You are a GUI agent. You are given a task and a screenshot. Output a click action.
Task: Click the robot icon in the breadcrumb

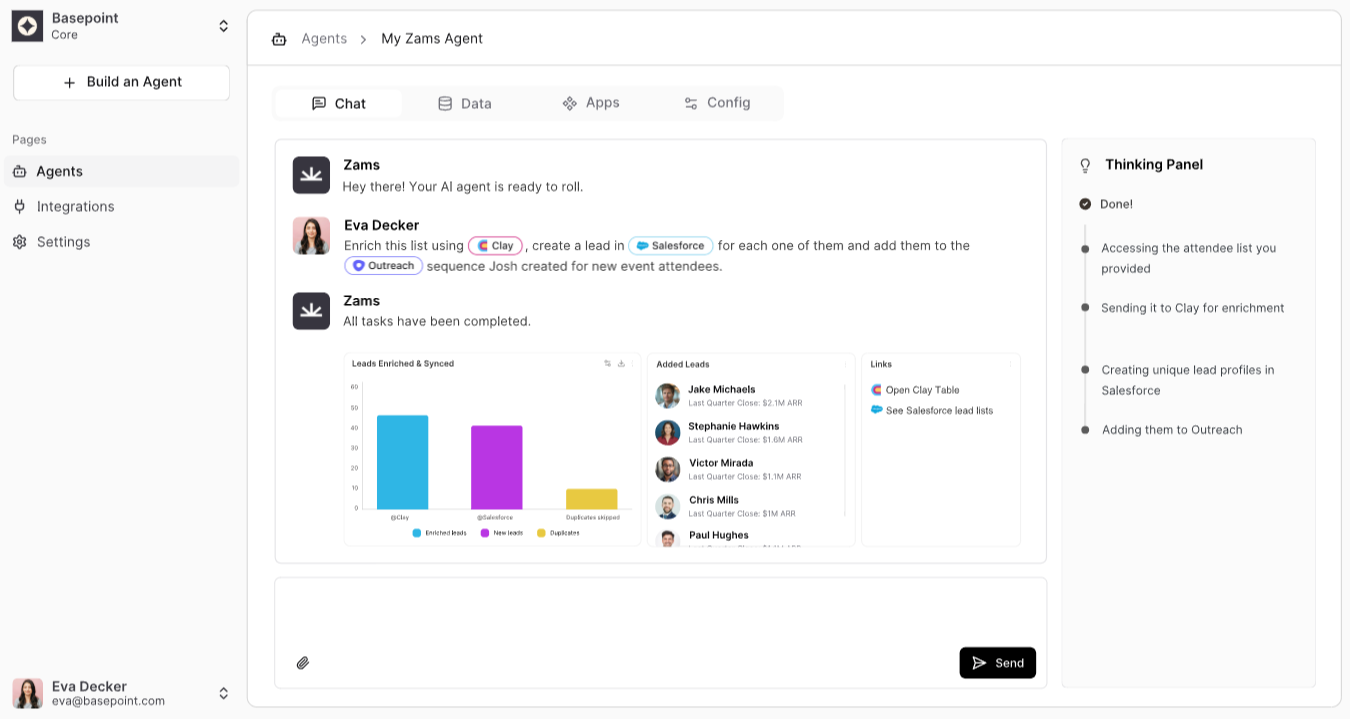pyautogui.click(x=279, y=39)
